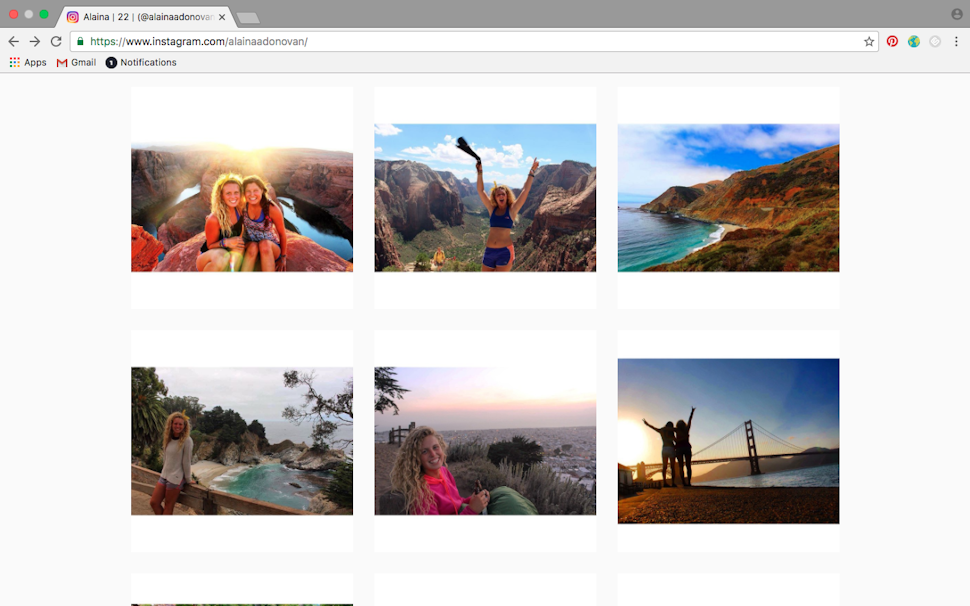Go forward using the browser forward arrow

click(35, 41)
